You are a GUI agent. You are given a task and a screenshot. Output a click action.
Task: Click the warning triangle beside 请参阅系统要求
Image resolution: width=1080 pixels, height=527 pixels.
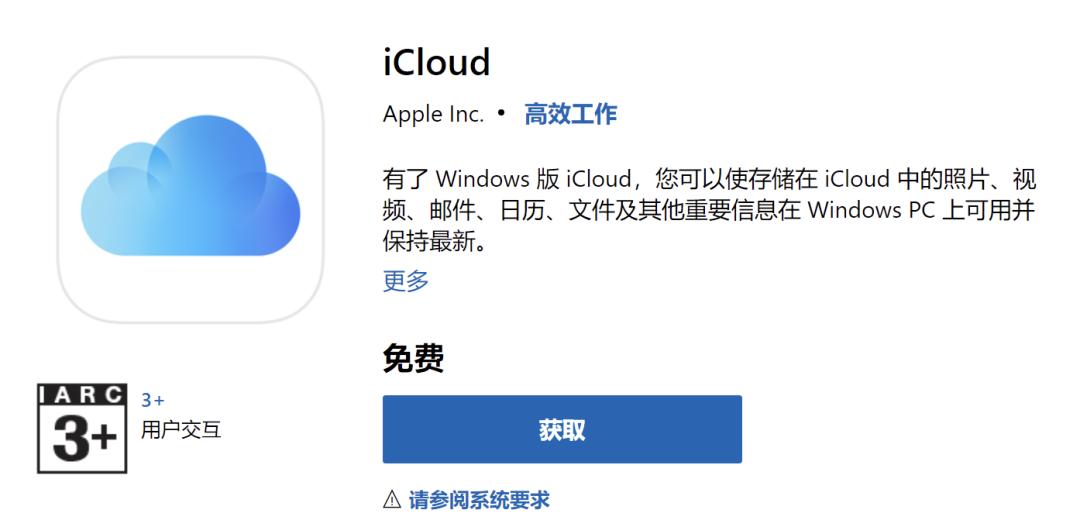coord(392,500)
